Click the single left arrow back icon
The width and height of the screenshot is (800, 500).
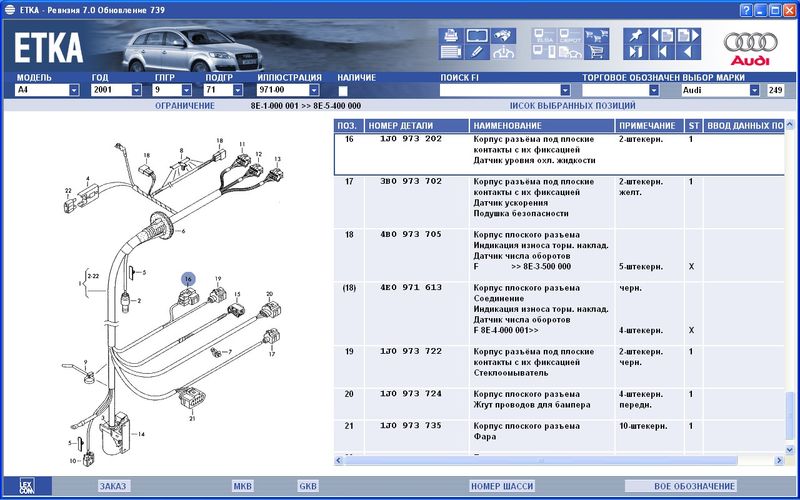pos(688,52)
